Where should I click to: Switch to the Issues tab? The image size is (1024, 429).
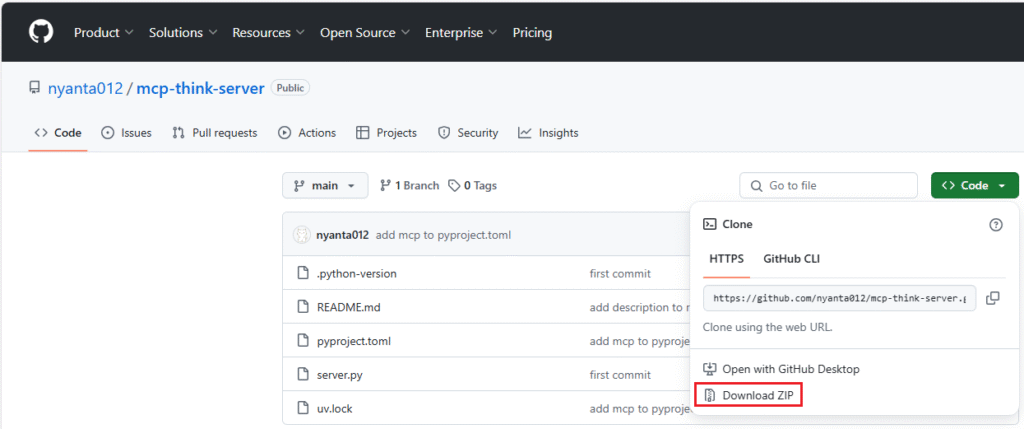pos(126,133)
